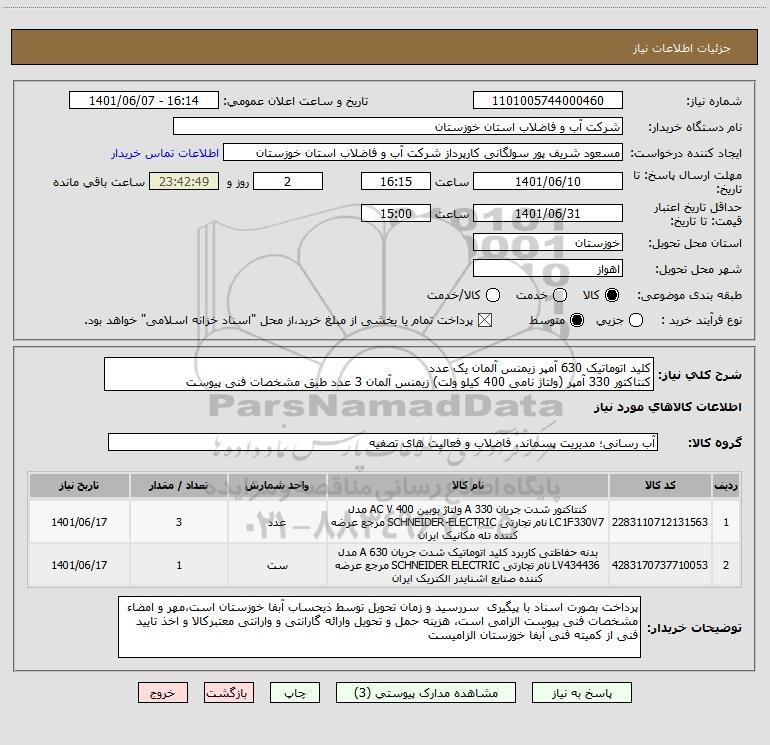The image size is (770, 745).
Task: Click quantity 1 in the second row
Action: pos(179,565)
